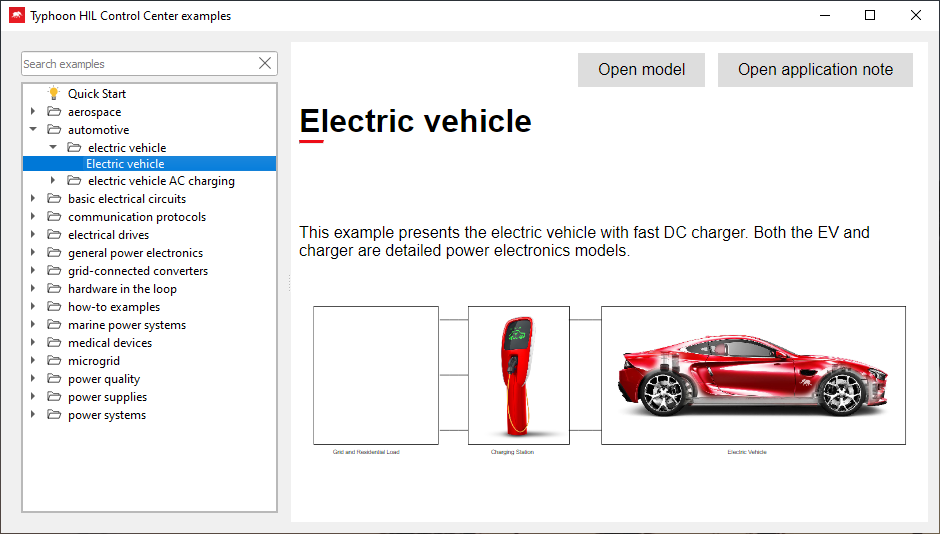Collapse the electric vehicle subfolder node
Image resolution: width=940 pixels, height=534 pixels.
53,147
